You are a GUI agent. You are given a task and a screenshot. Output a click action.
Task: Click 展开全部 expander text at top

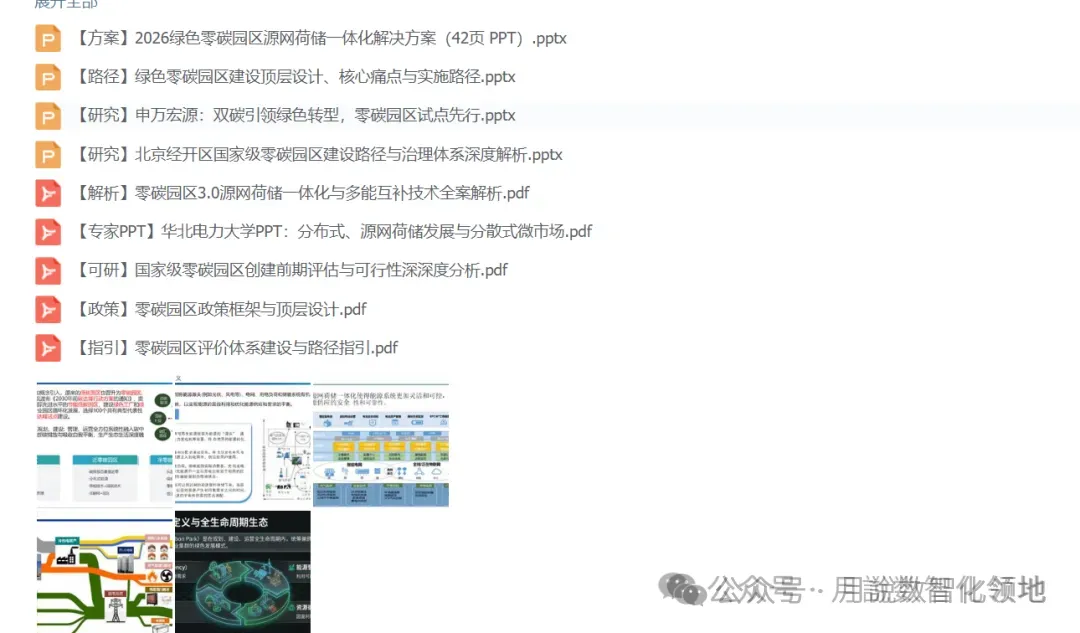[x=66, y=3]
